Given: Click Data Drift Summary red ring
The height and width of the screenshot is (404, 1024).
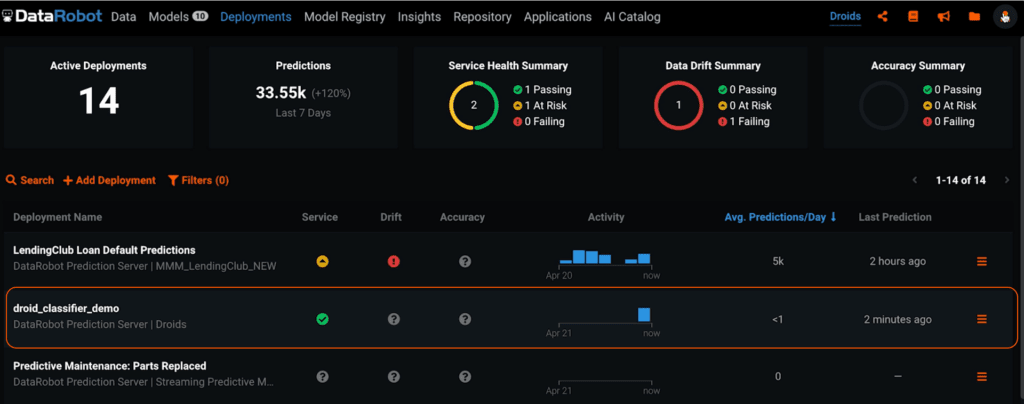Looking at the screenshot, I should [x=679, y=105].
